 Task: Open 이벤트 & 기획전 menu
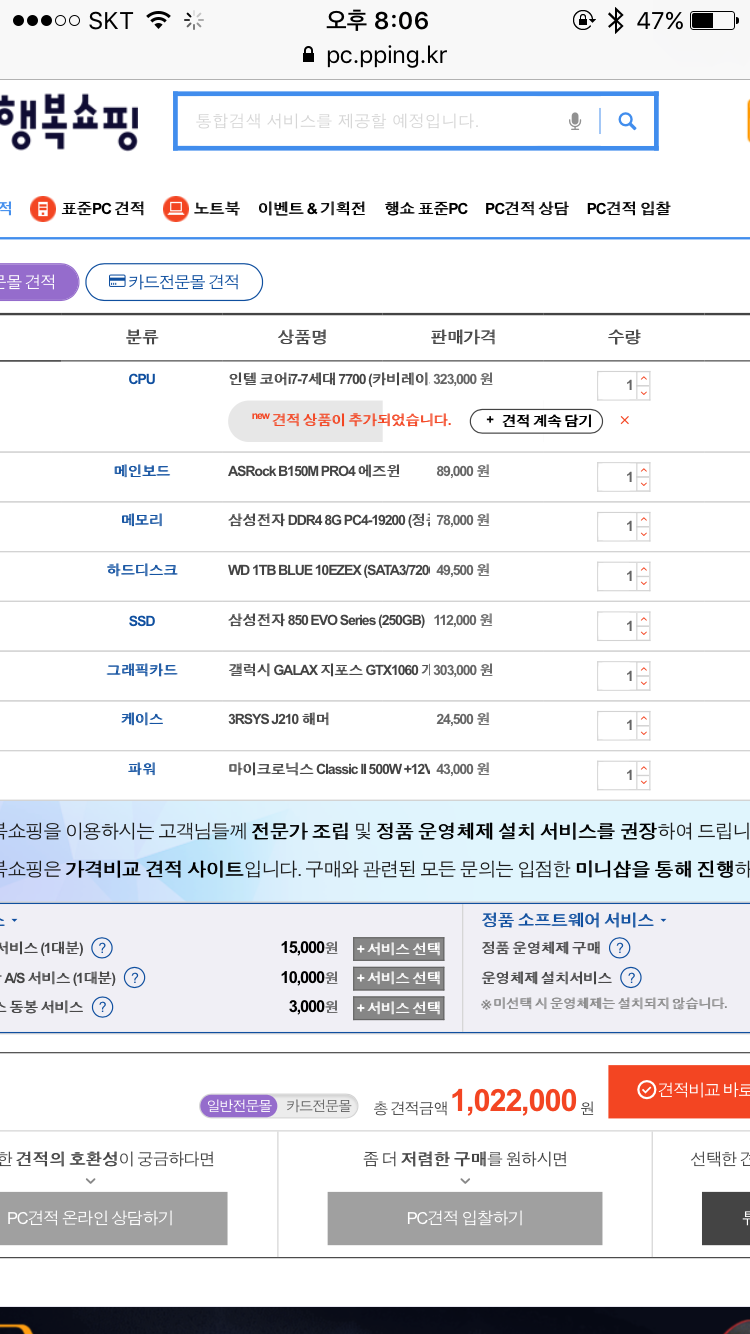click(x=311, y=209)
